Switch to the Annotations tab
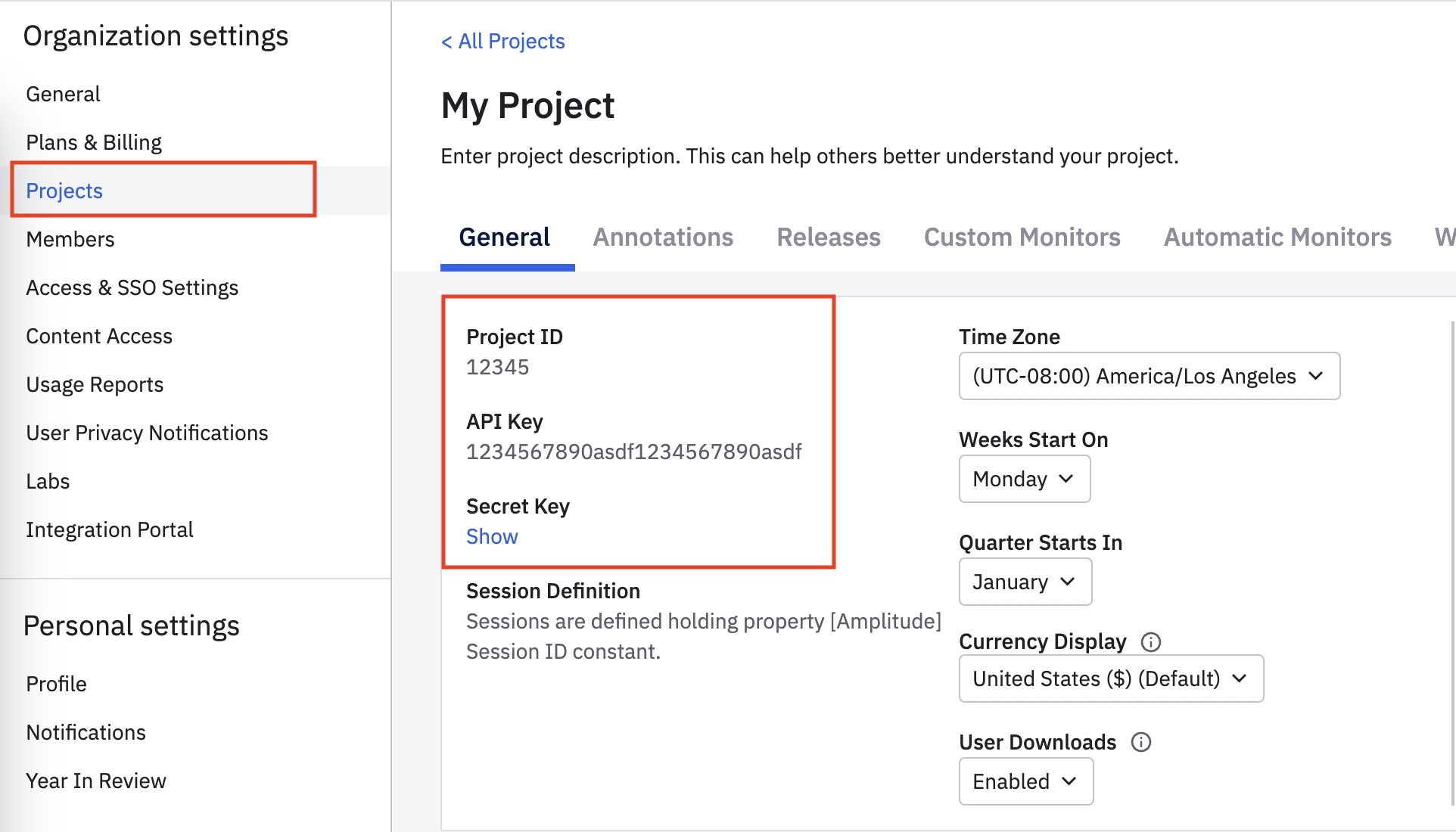 click(662, 237)
